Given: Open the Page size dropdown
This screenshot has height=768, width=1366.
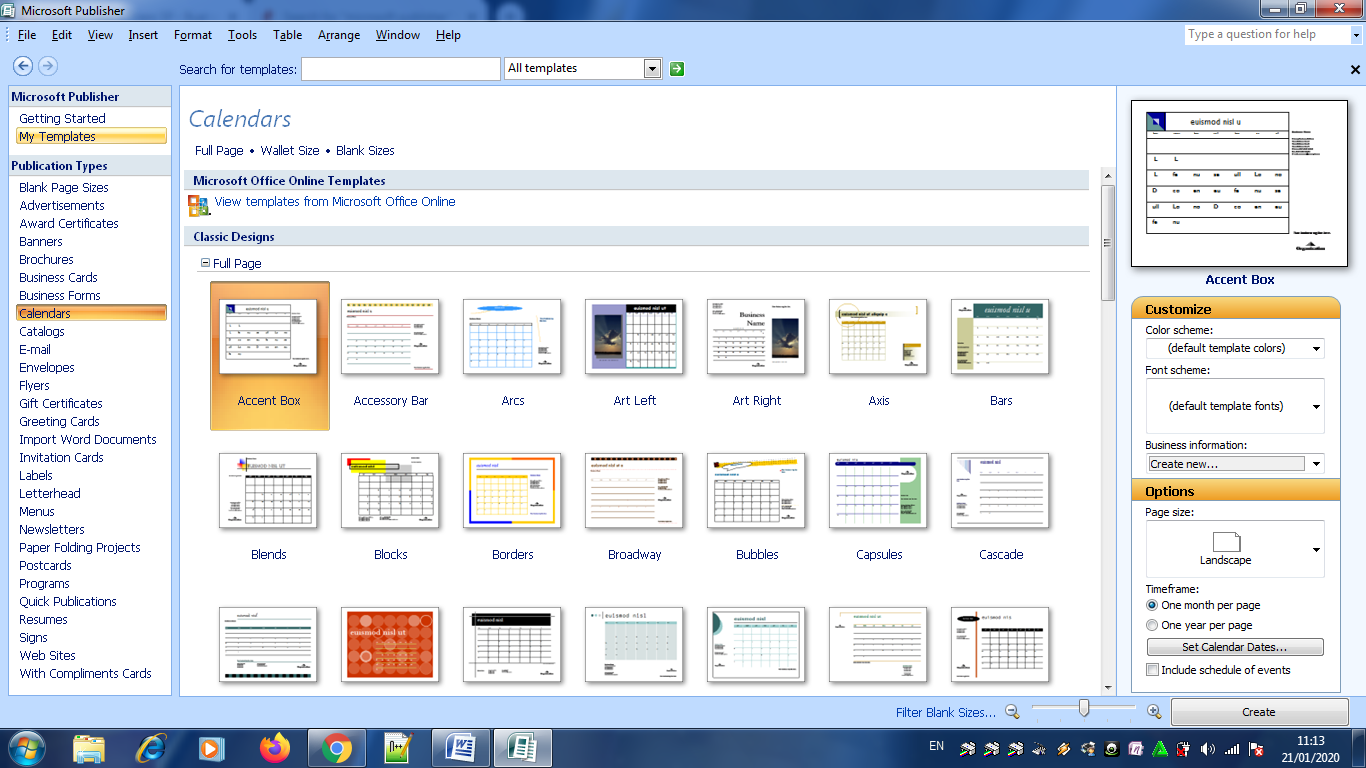Looking at the screenshot, I should [x=1316, y=549].
